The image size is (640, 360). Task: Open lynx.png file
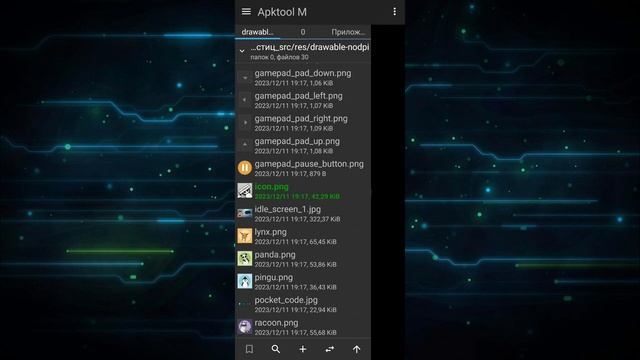coord(303,236)
